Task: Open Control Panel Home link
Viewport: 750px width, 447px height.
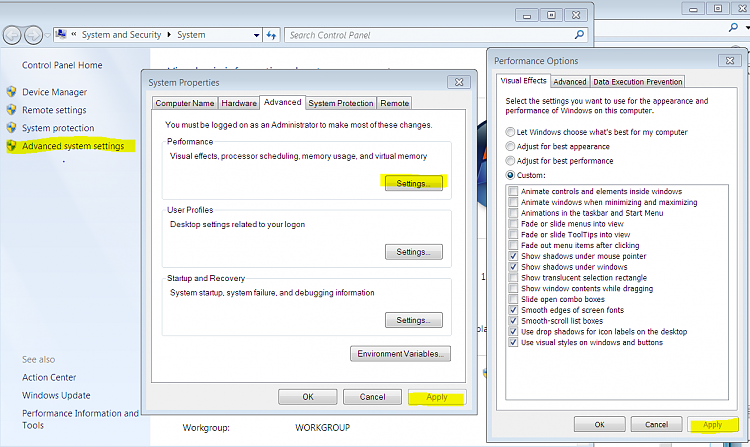Action: click(x=62, y=65)
